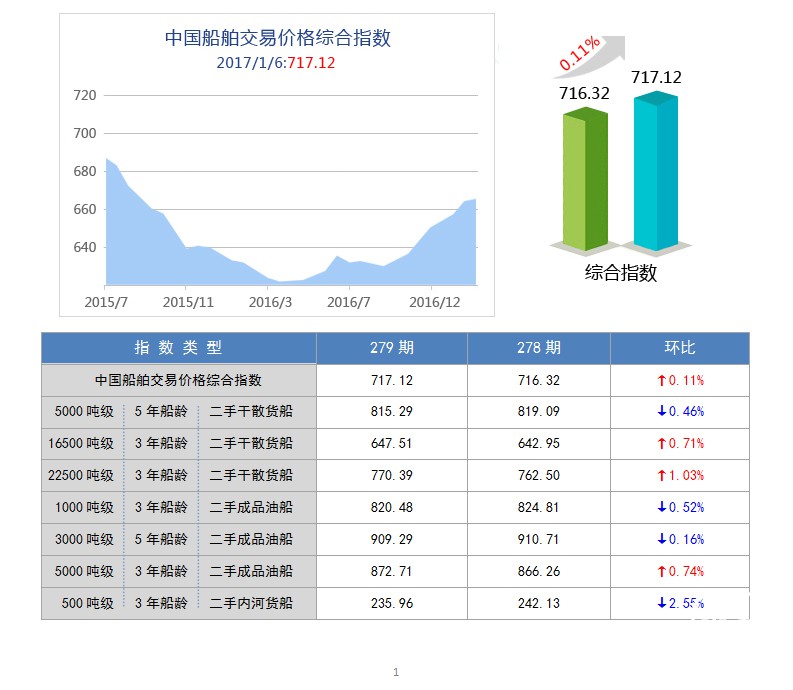Click the 2015/7 x-axis label
The width and height of the screenshot is (793, 690).
(106, 302)
